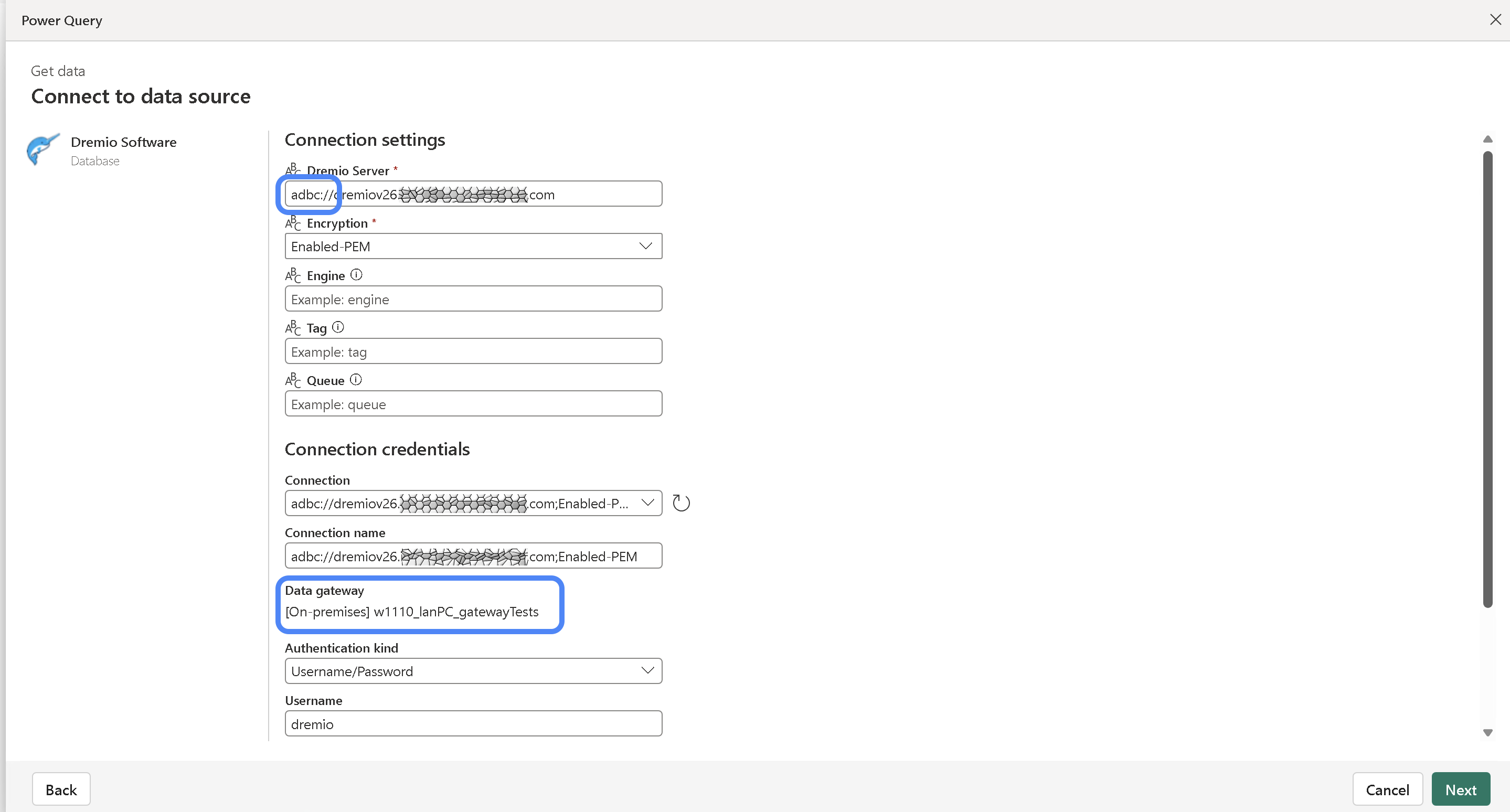Show Engine field info tooltip icon
The image size is (1510, 812).
coord(356,275)
